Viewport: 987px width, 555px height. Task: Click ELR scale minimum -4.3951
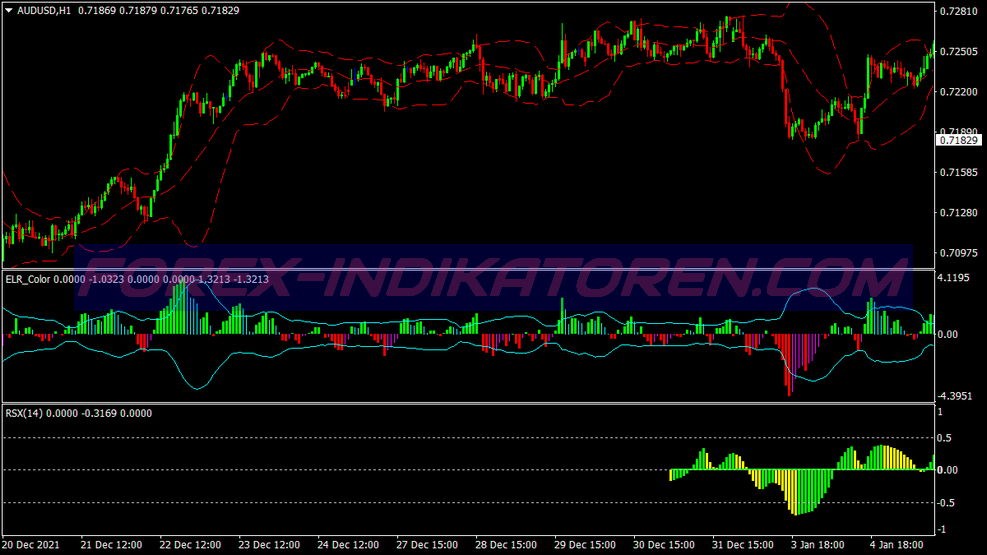[x=955, y=396]
